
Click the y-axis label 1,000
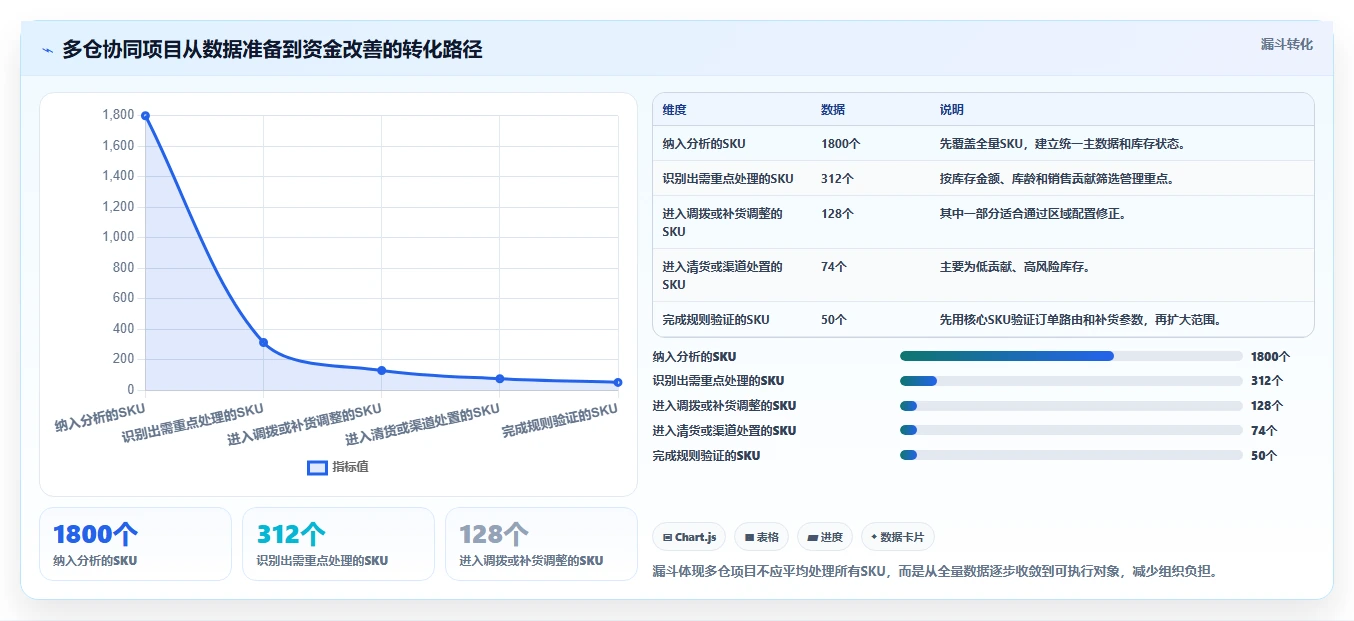118,237
